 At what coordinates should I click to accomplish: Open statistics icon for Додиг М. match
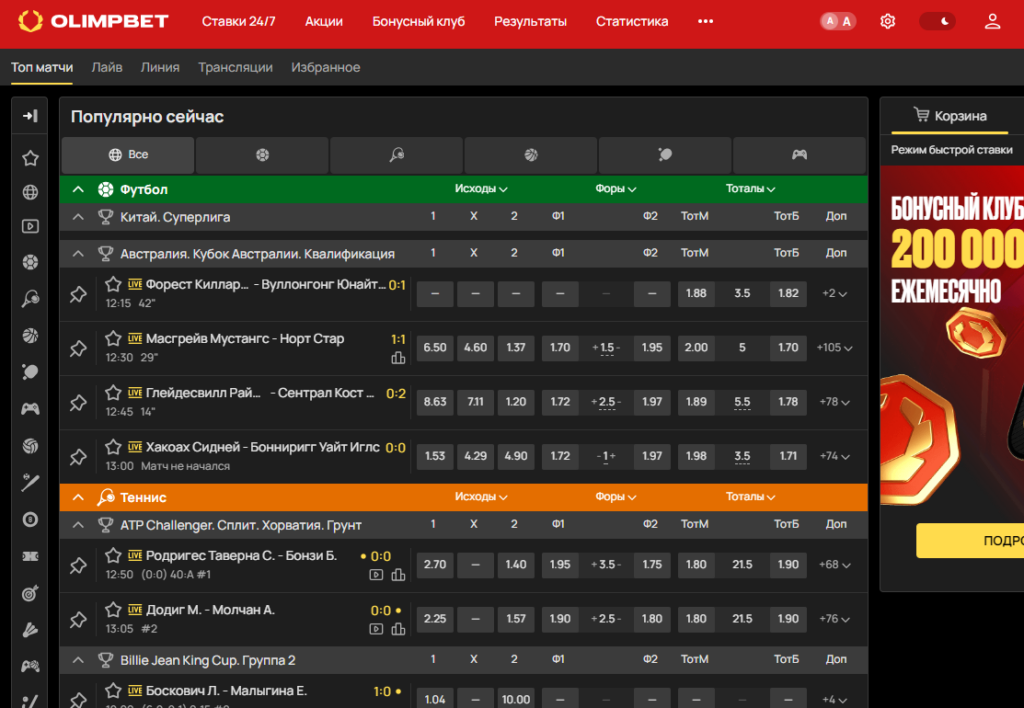[x=398, y=629]
